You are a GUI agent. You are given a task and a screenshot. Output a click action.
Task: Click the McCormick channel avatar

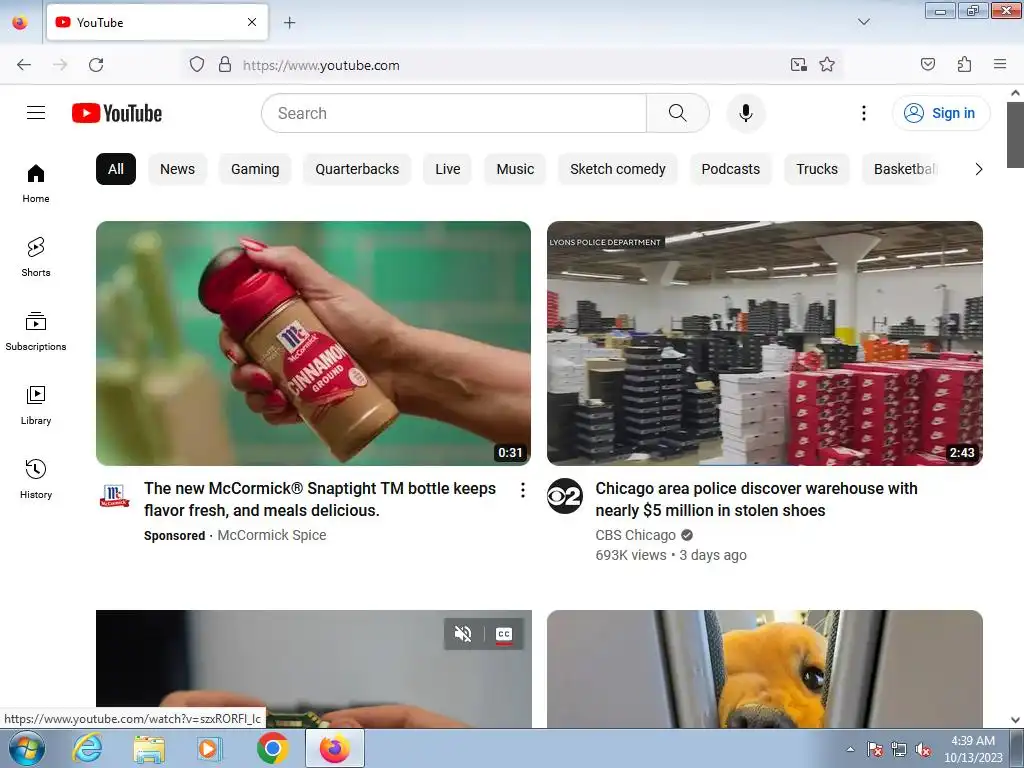pos(114,496)
